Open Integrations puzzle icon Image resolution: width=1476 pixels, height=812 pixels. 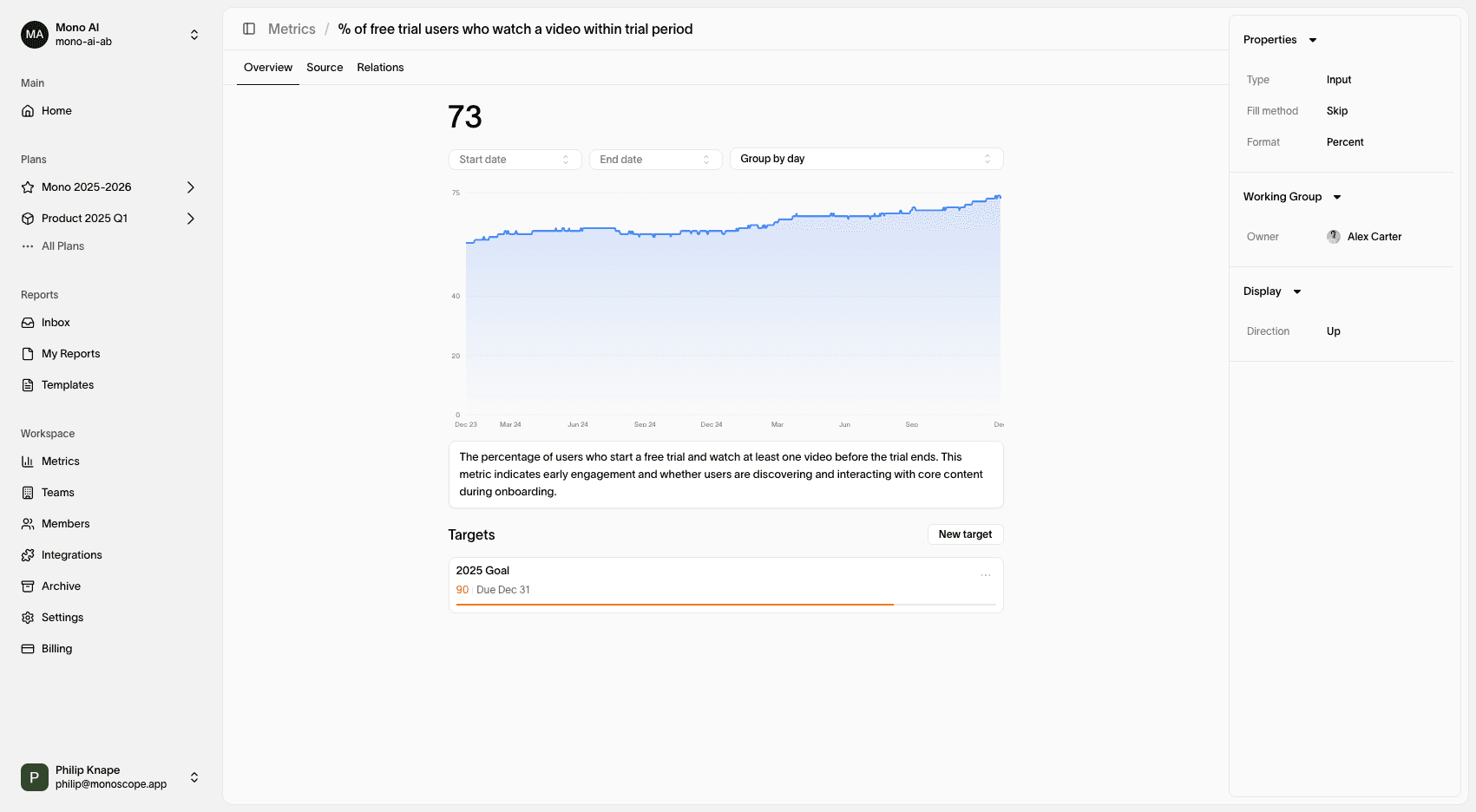[x=28, y=555]
